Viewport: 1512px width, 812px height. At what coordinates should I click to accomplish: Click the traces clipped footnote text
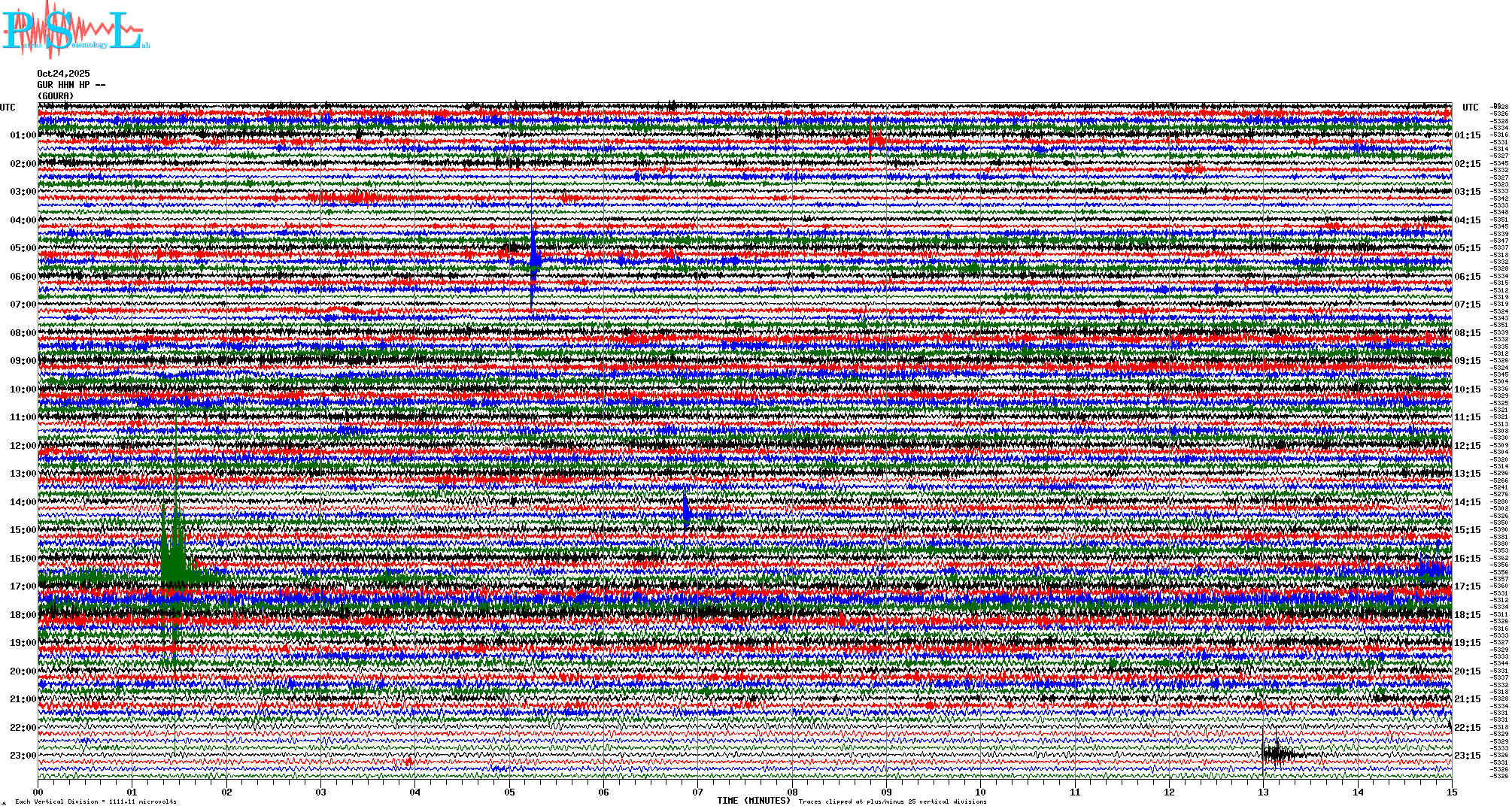(892, 801)
